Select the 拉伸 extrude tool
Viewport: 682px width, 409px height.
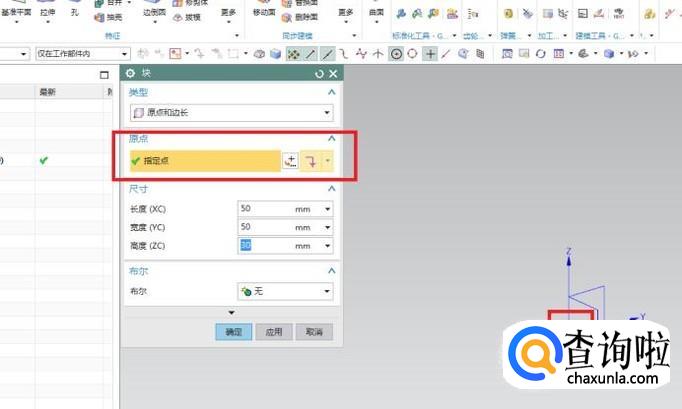(x=47, y=10)
